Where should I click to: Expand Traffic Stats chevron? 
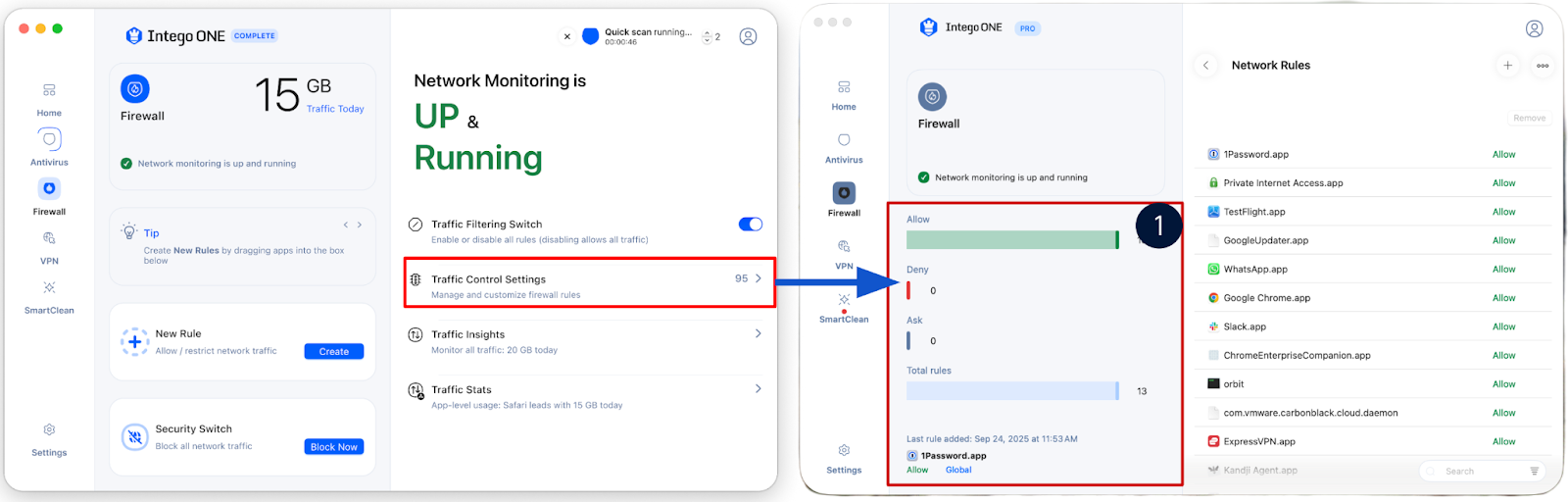[759, 388]
